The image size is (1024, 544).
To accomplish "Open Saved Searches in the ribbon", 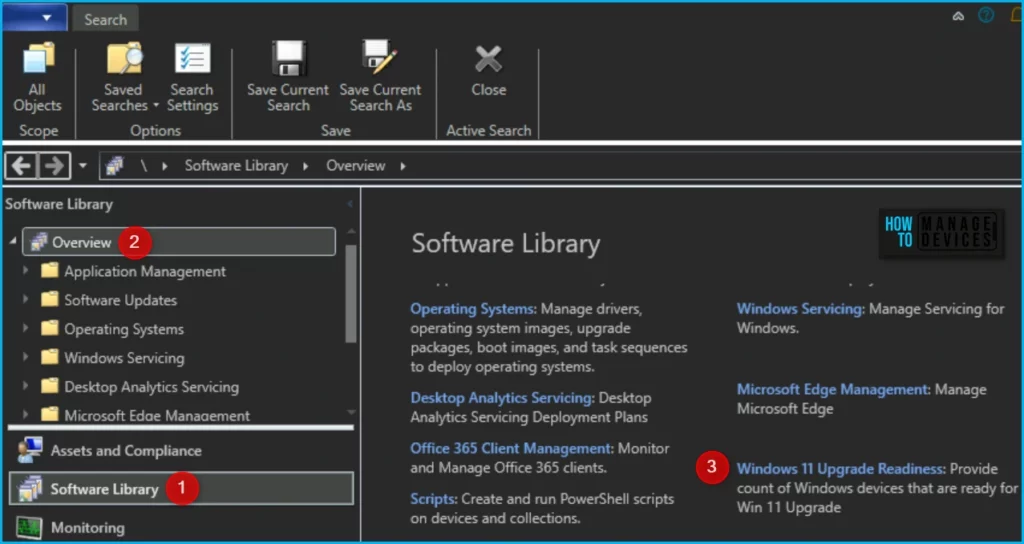I will click(124, 78).
